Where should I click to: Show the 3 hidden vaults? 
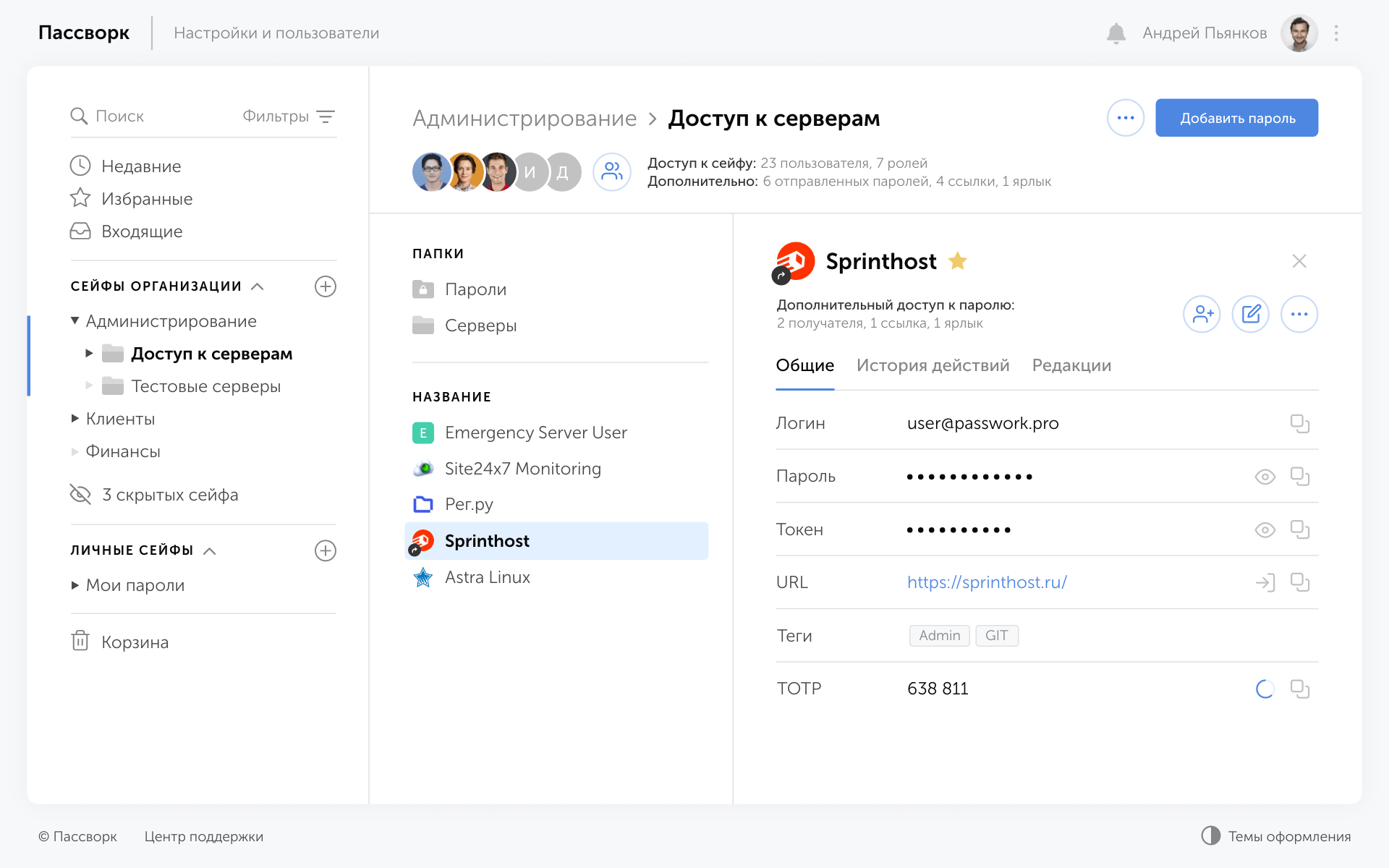pyautogui.click(x=154, y=495)
